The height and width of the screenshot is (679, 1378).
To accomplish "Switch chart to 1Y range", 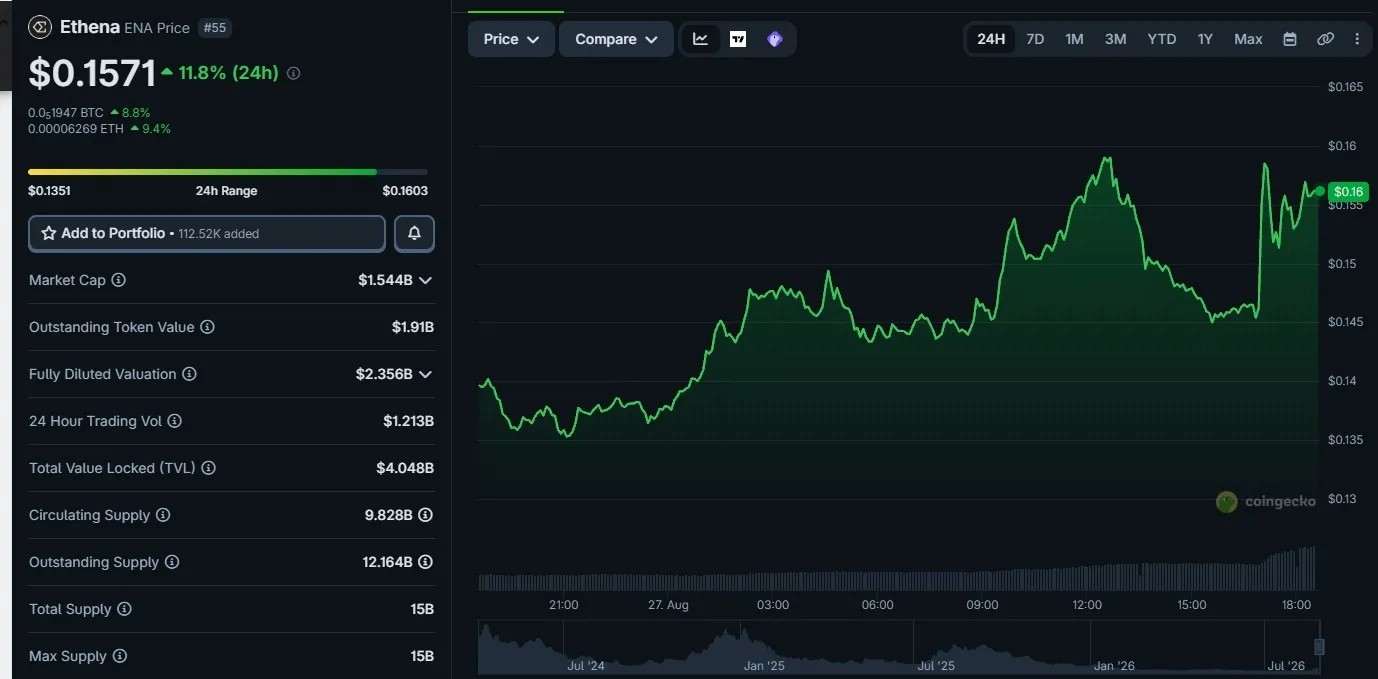I will coord(1205,39).
